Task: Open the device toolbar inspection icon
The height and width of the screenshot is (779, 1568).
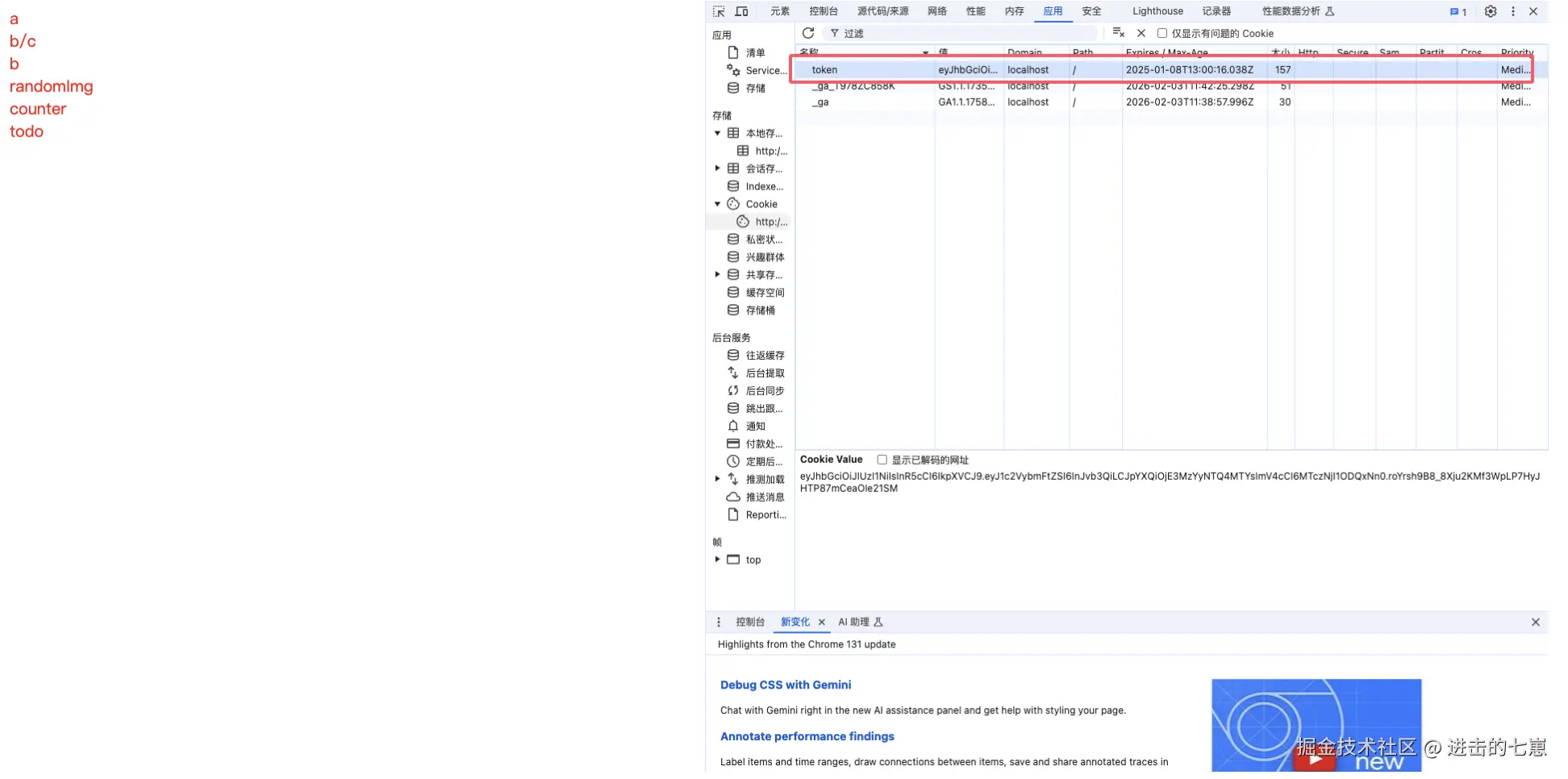Action: [741, 11]
